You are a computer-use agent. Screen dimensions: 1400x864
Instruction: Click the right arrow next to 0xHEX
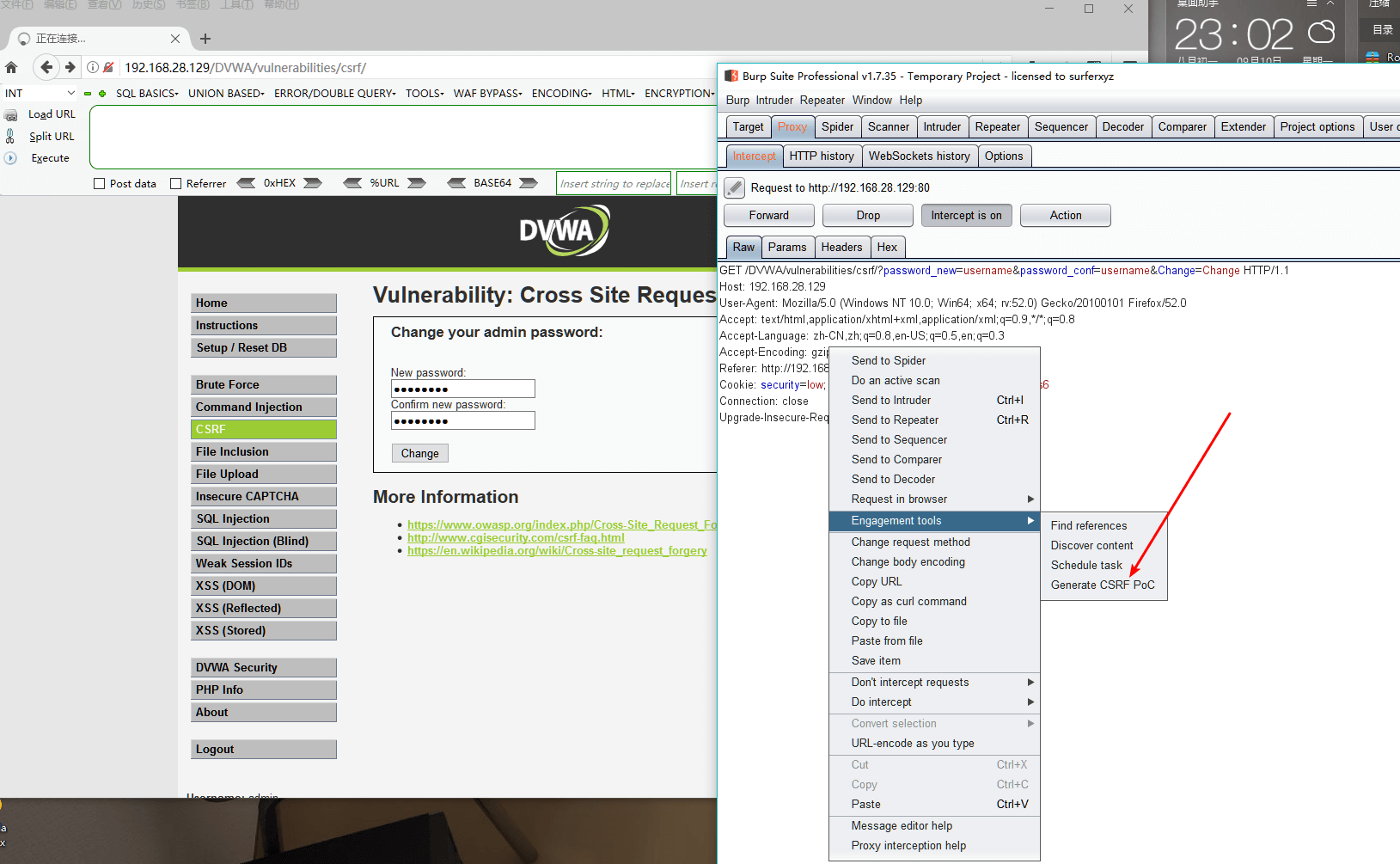[x=313, y=183]
